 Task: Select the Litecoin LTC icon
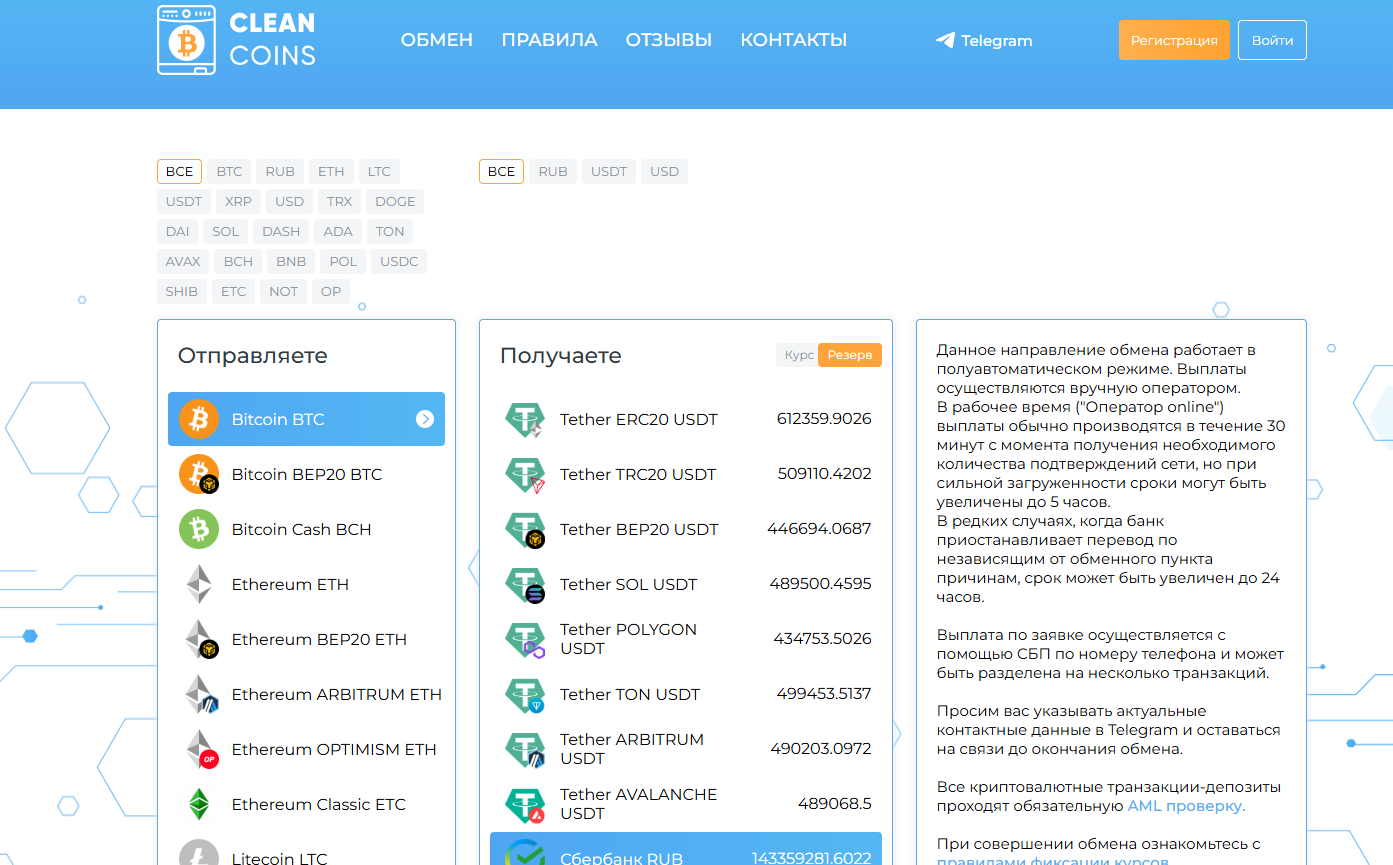point(198,855)
